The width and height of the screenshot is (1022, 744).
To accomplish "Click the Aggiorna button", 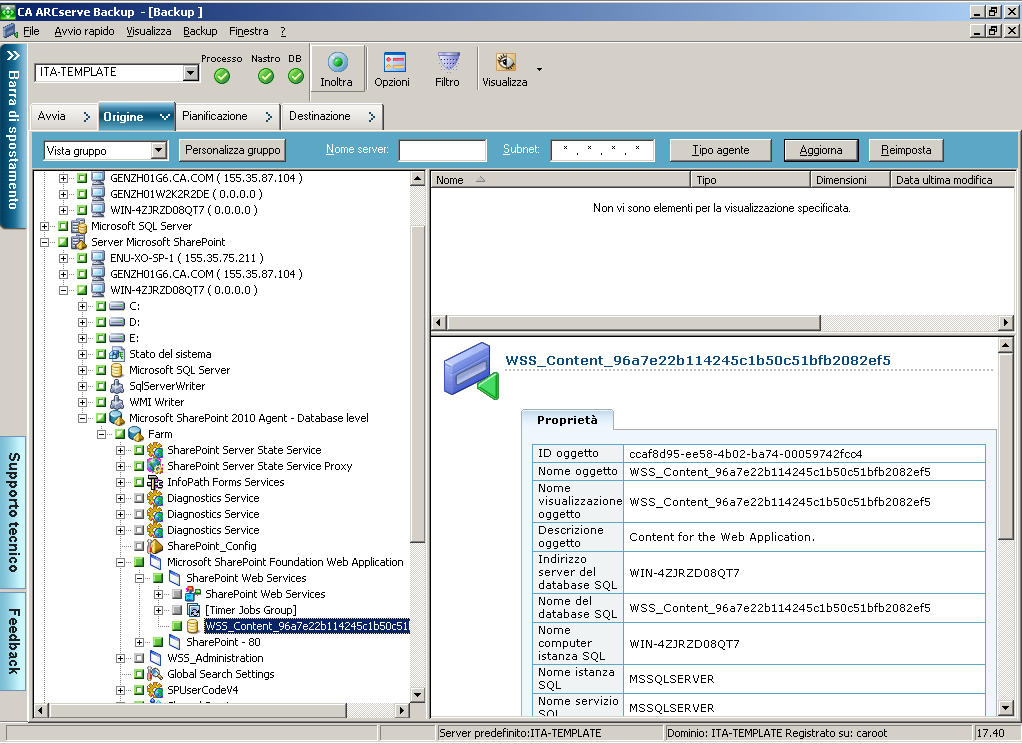I will point(820,150).
